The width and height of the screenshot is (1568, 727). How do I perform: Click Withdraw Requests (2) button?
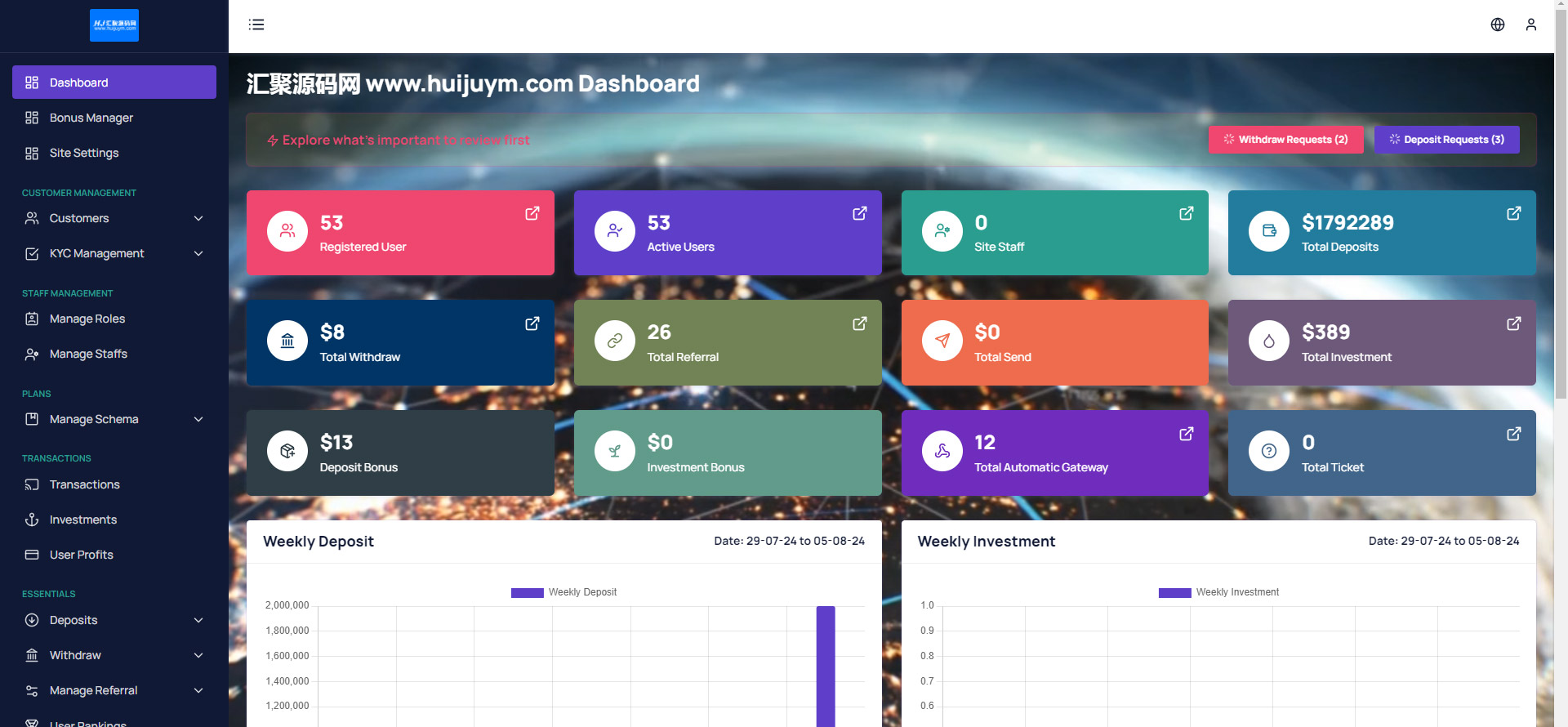1285,140
